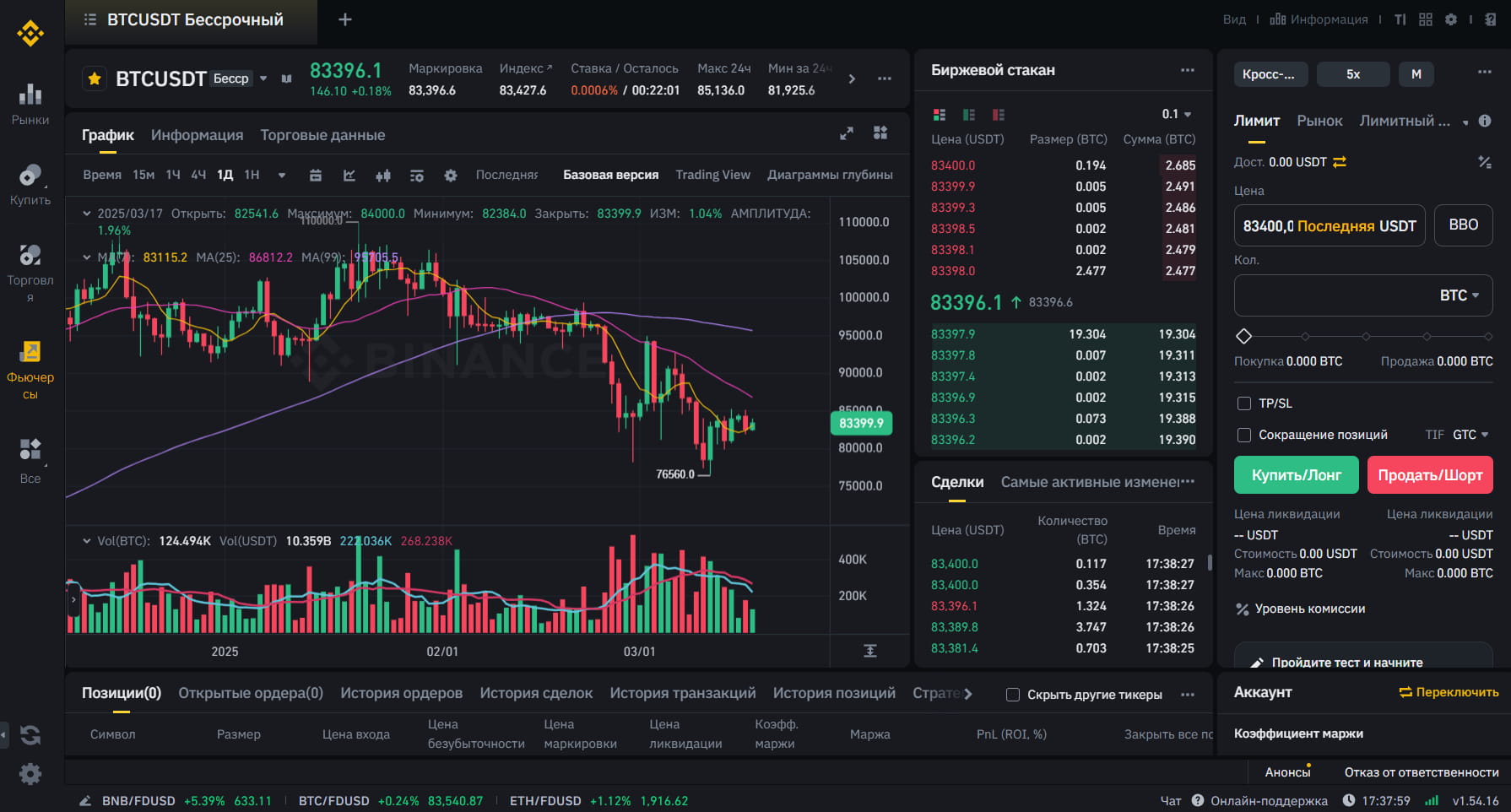Open the percent calculator icon
Image resolution: width=1511 pixels, height=812 pixels.
(x=1485, y=162)
